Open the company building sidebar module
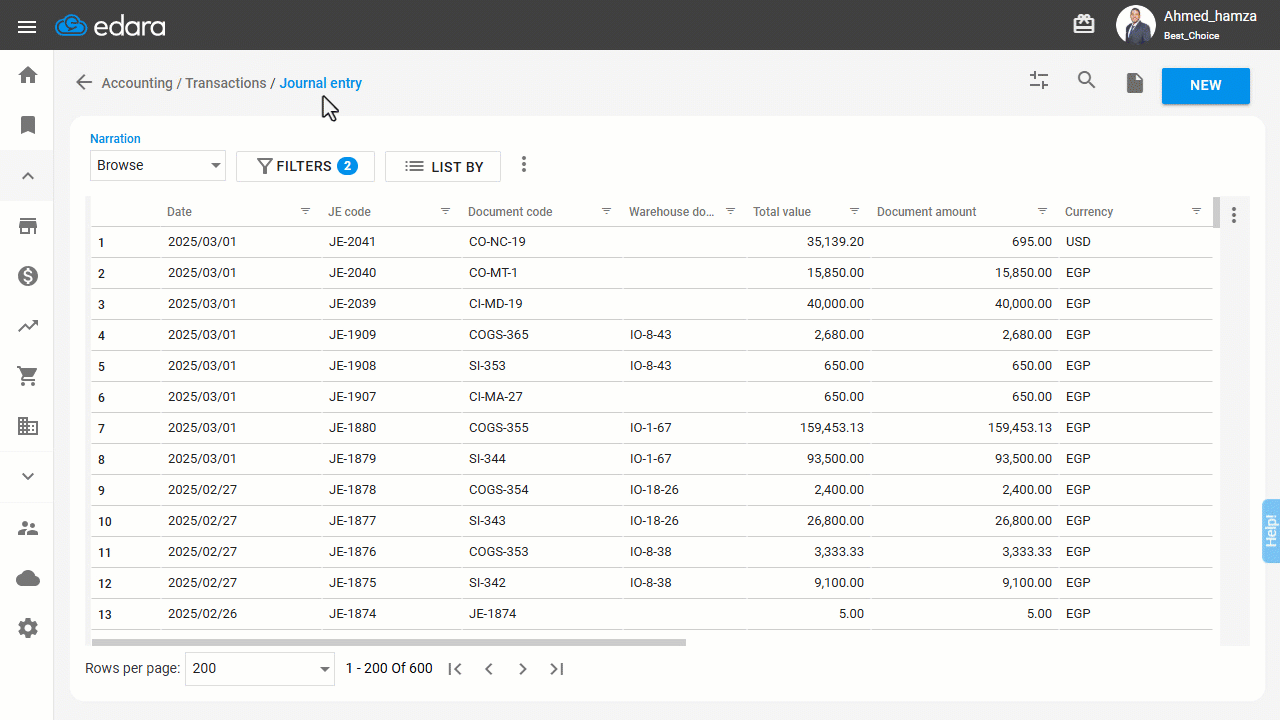 [x=28, y=426]
